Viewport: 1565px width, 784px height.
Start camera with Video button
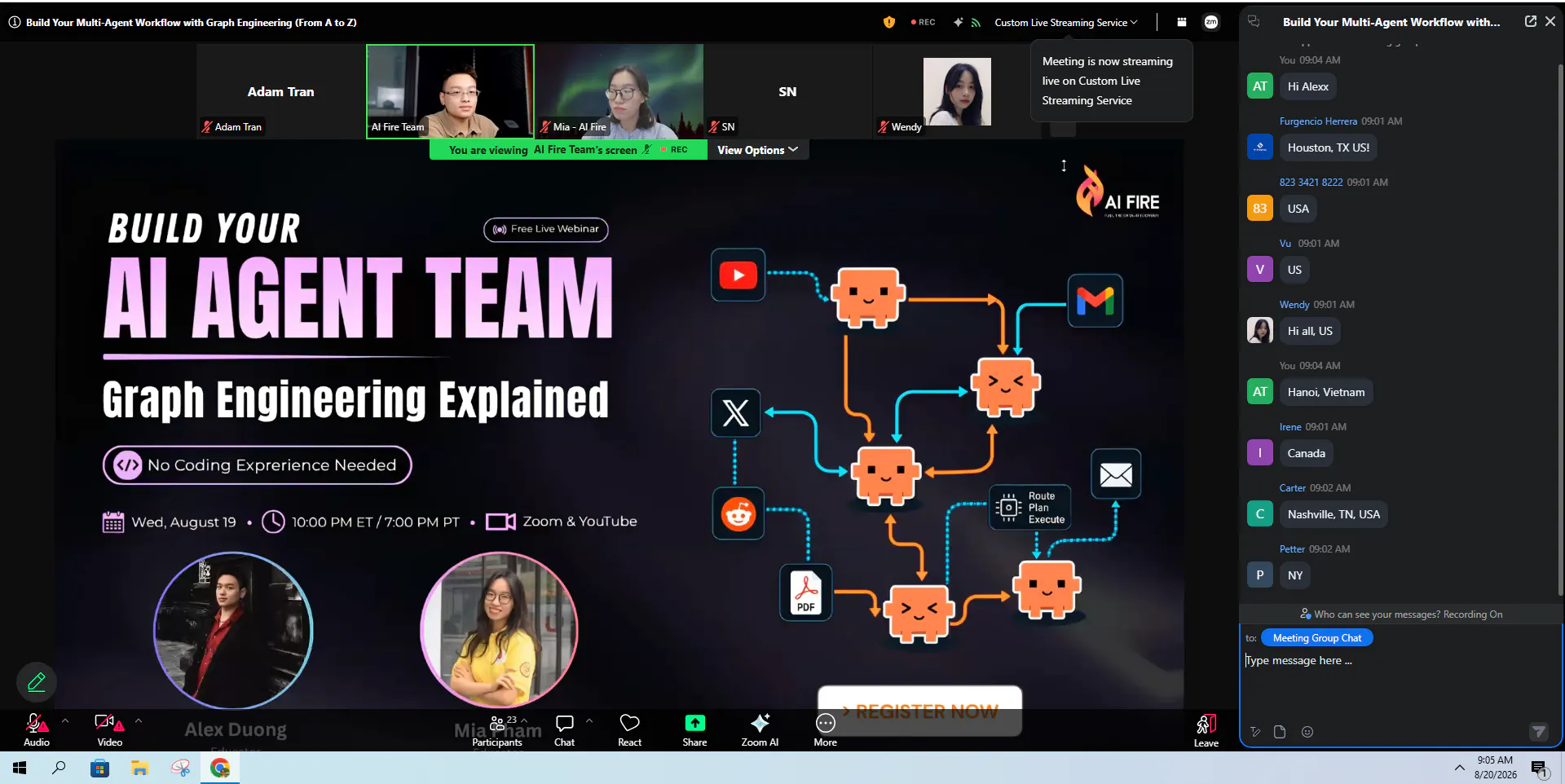[x=109, y=729]
